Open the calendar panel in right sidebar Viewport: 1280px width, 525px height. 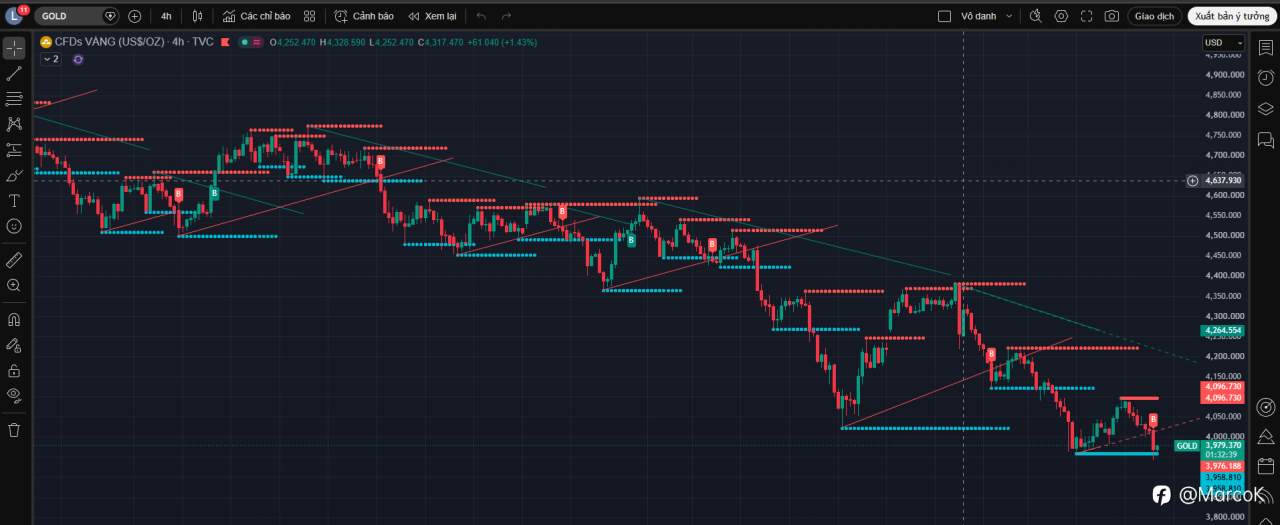(1265, 466)
